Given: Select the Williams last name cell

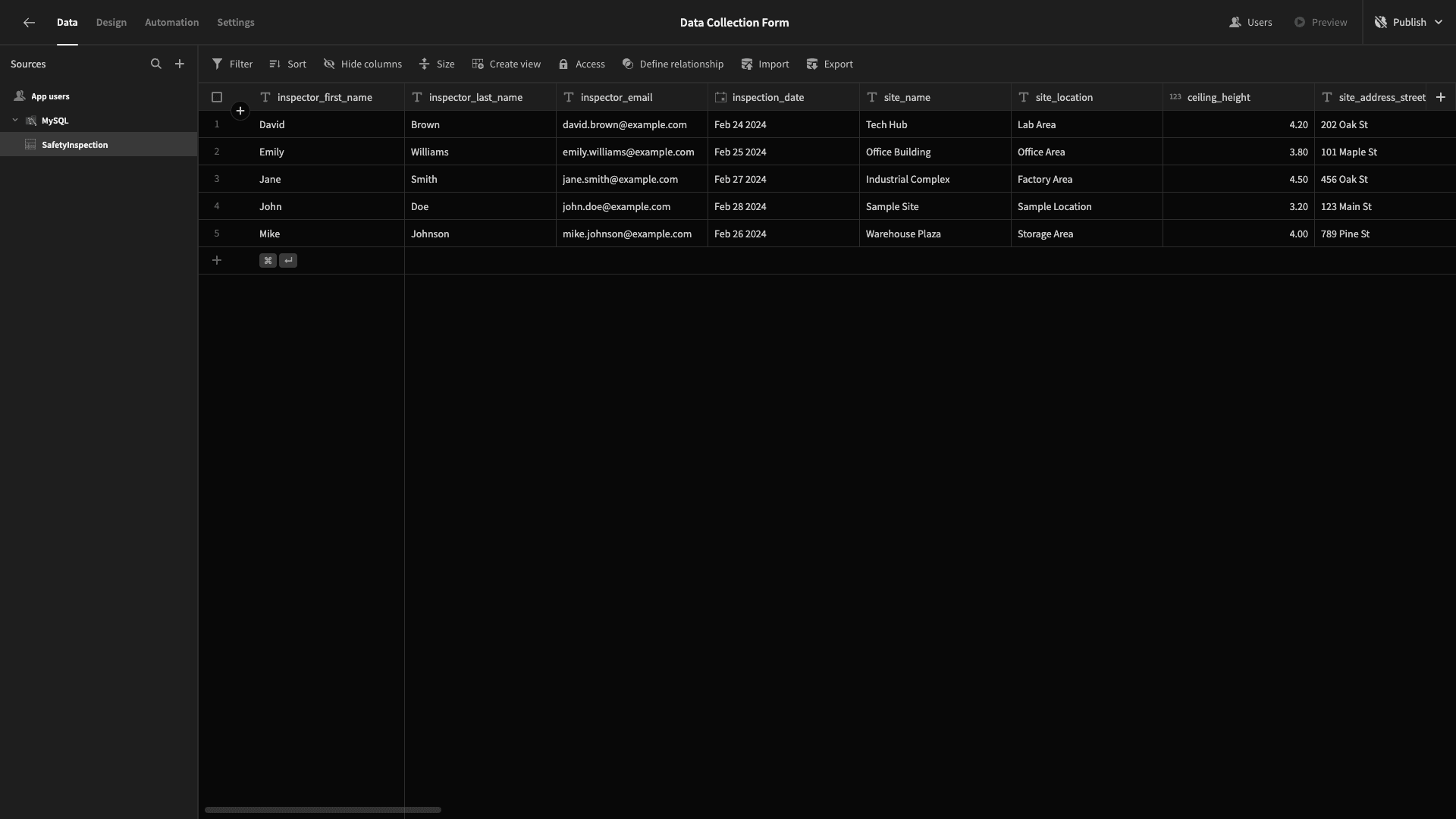Looking at the screenshot, I should [480, 152].
